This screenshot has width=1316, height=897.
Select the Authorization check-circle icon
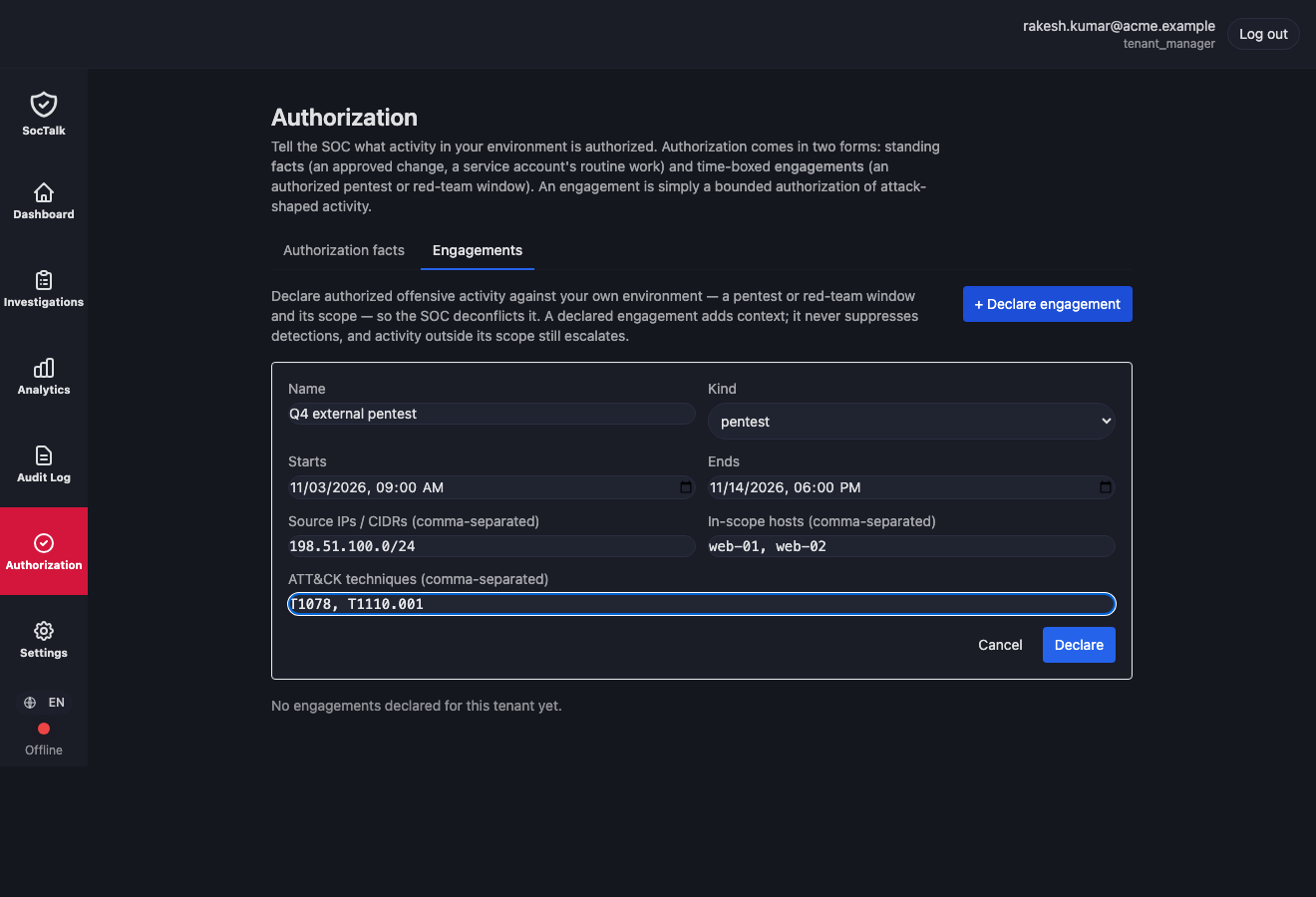(44, 543)
